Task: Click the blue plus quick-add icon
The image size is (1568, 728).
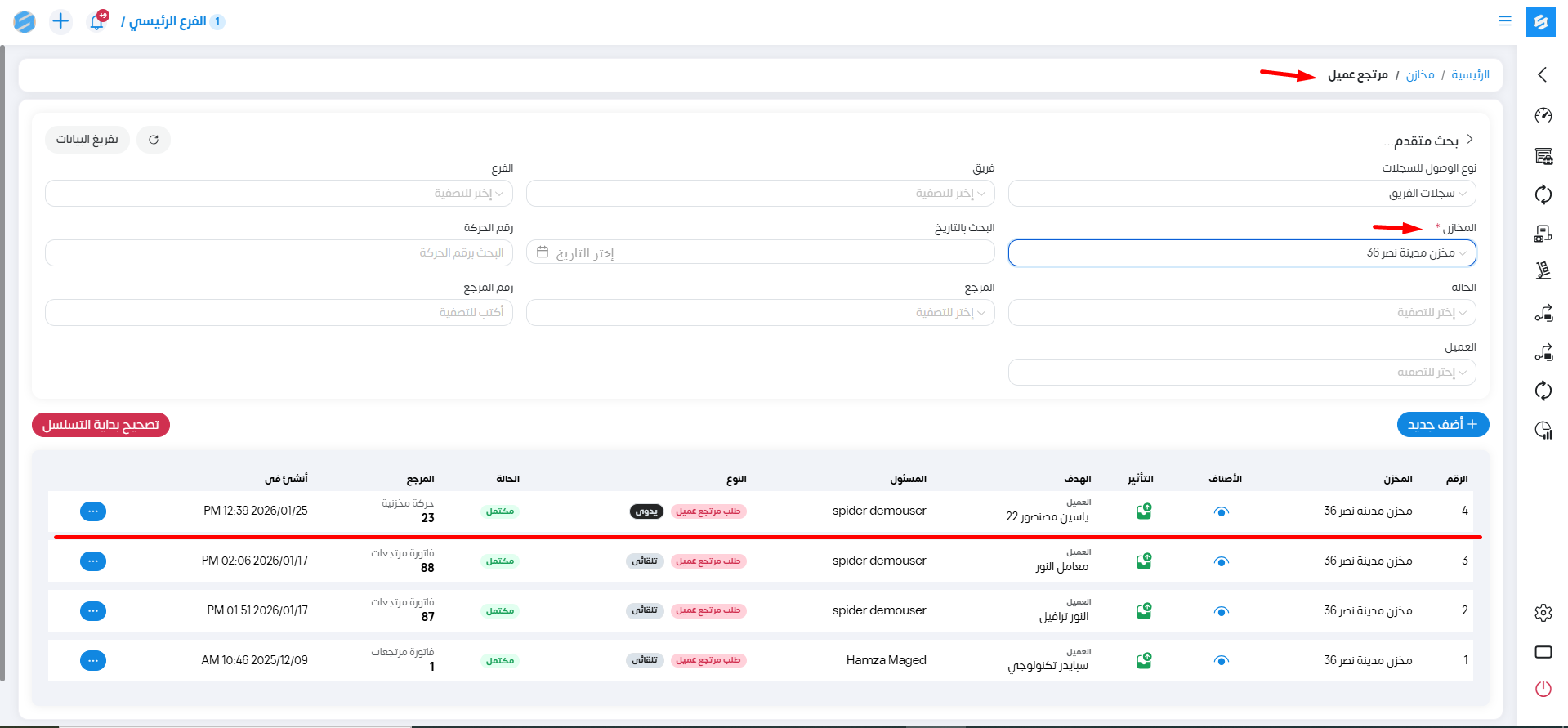Action: point(60,21)
